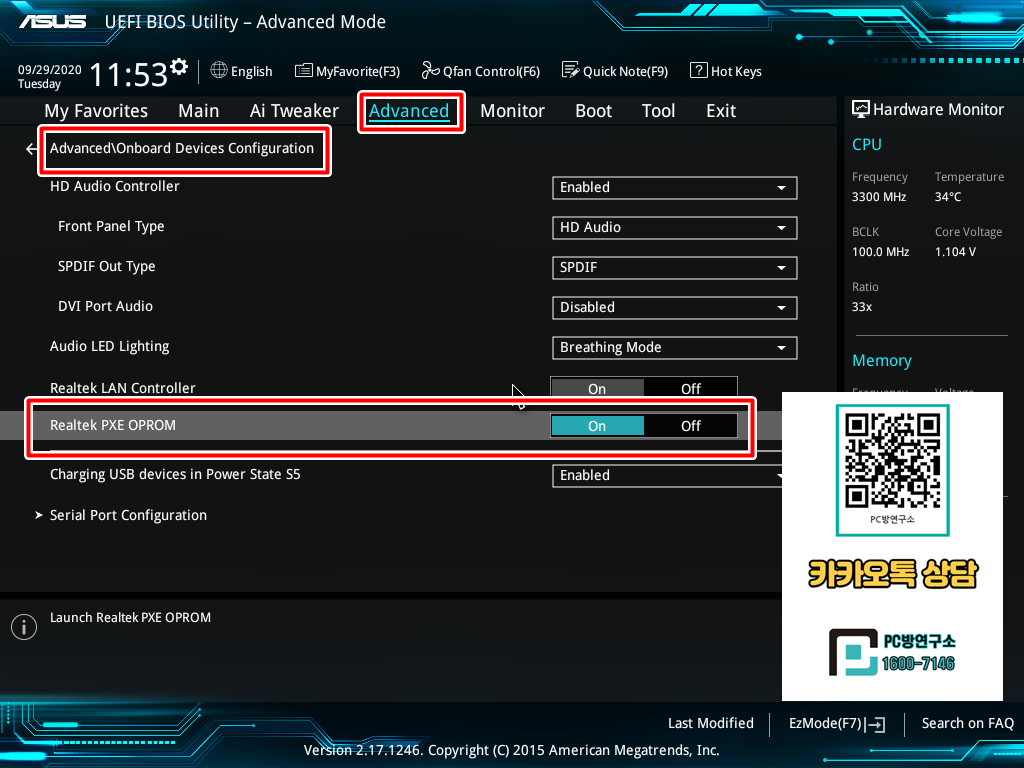
Task: Select the Realtek LAN Controller label
Action: 122,388
